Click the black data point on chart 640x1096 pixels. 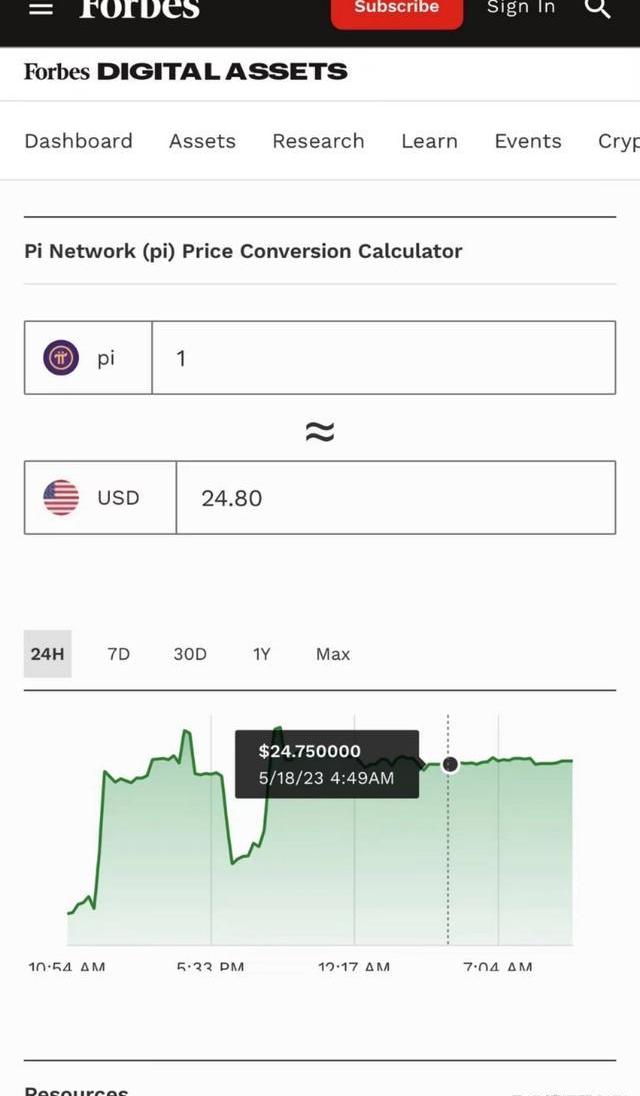coord(450,764)
